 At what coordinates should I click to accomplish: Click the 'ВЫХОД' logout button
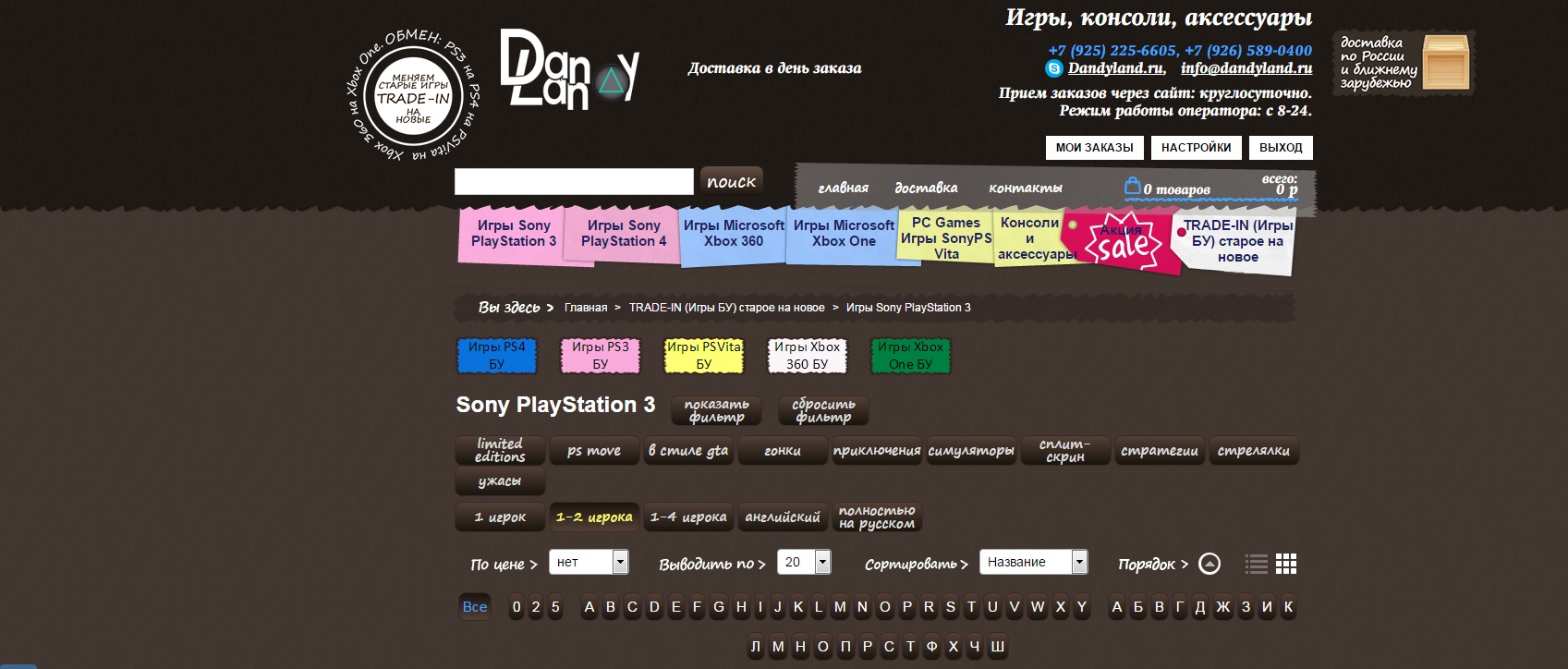coord(1281,148)
